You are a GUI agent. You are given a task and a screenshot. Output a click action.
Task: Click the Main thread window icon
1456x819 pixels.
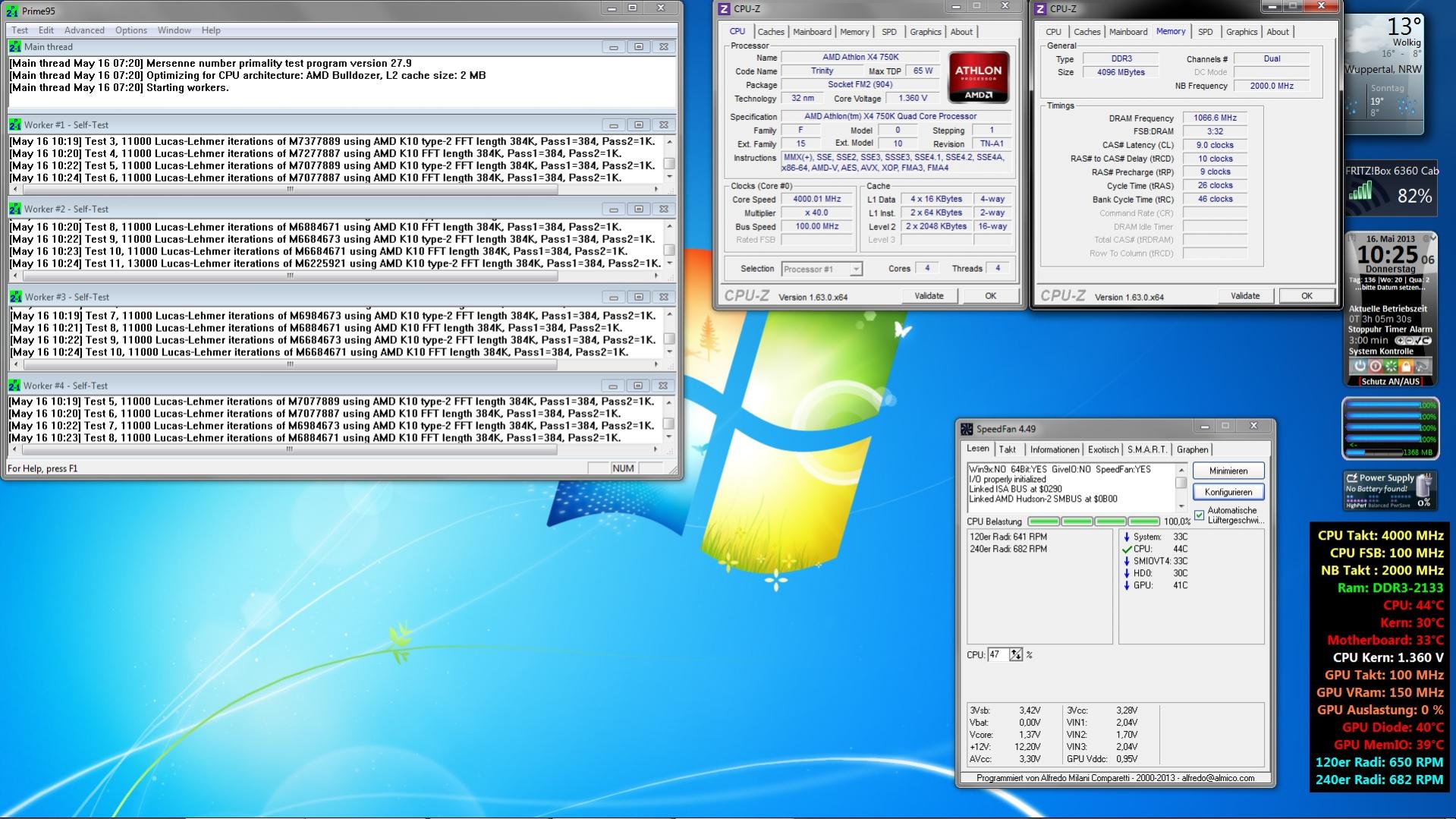(x=15, y=46)
